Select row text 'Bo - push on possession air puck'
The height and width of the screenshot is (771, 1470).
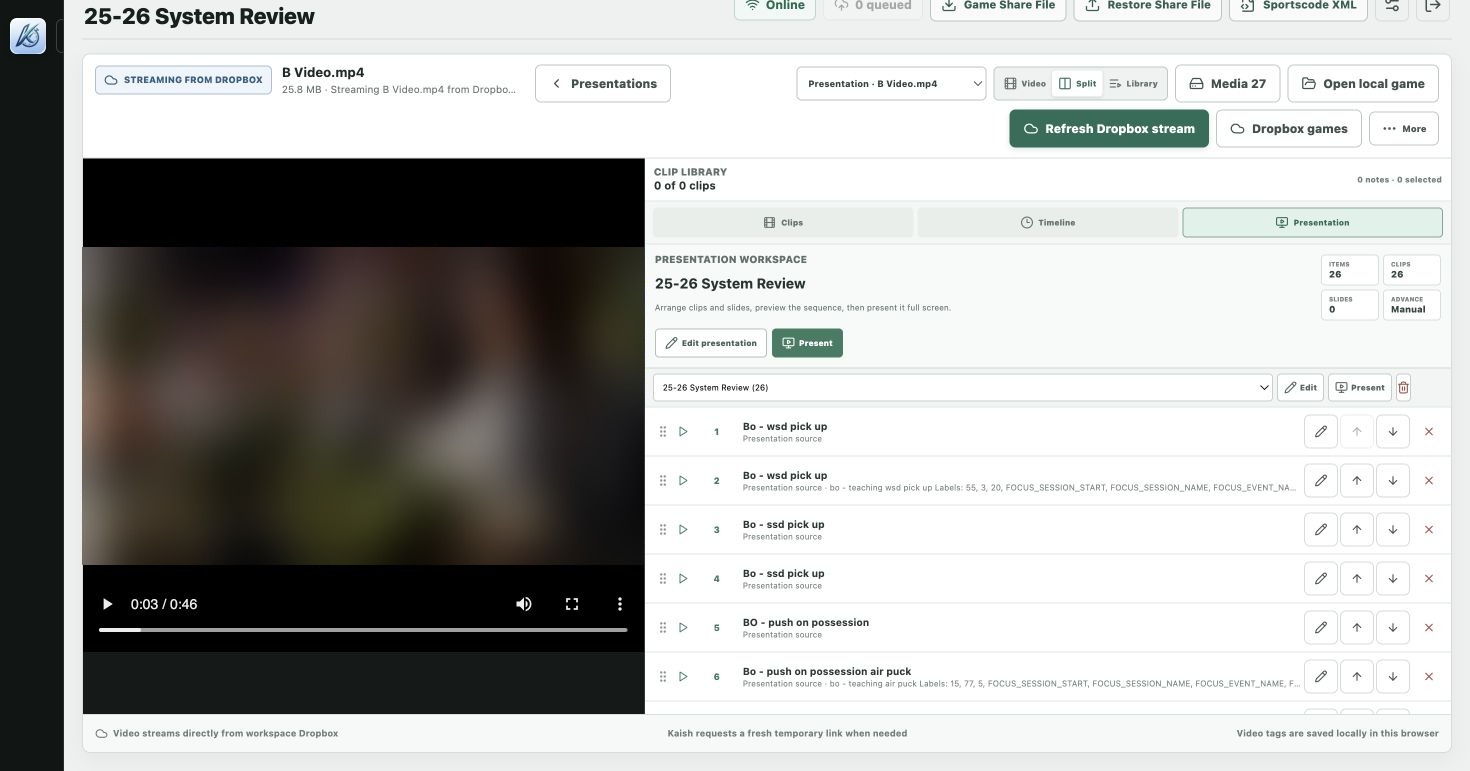click(827, 672)
